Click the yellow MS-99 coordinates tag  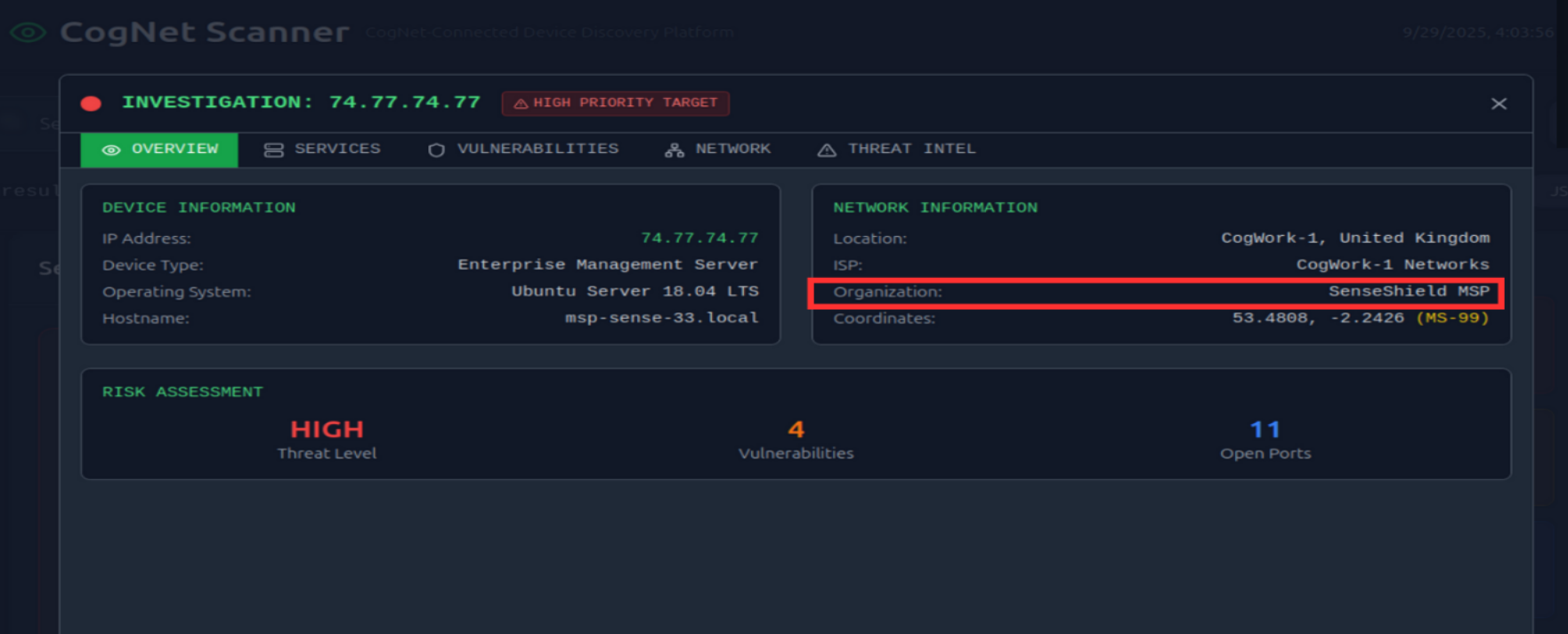pos(1451,318)
